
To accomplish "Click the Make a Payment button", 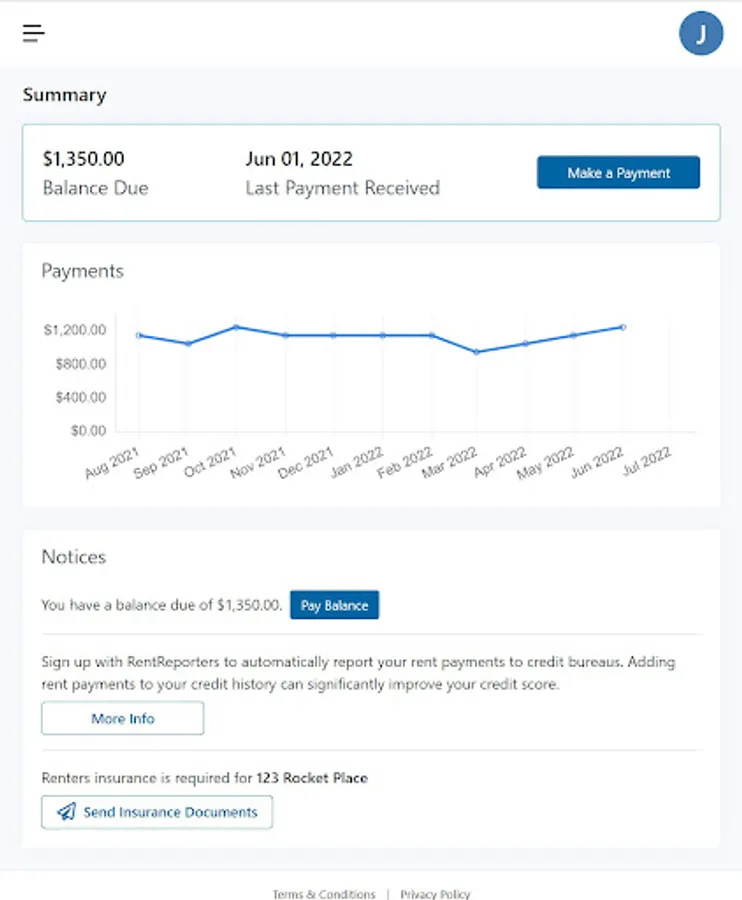I will [x=618, y=173].
